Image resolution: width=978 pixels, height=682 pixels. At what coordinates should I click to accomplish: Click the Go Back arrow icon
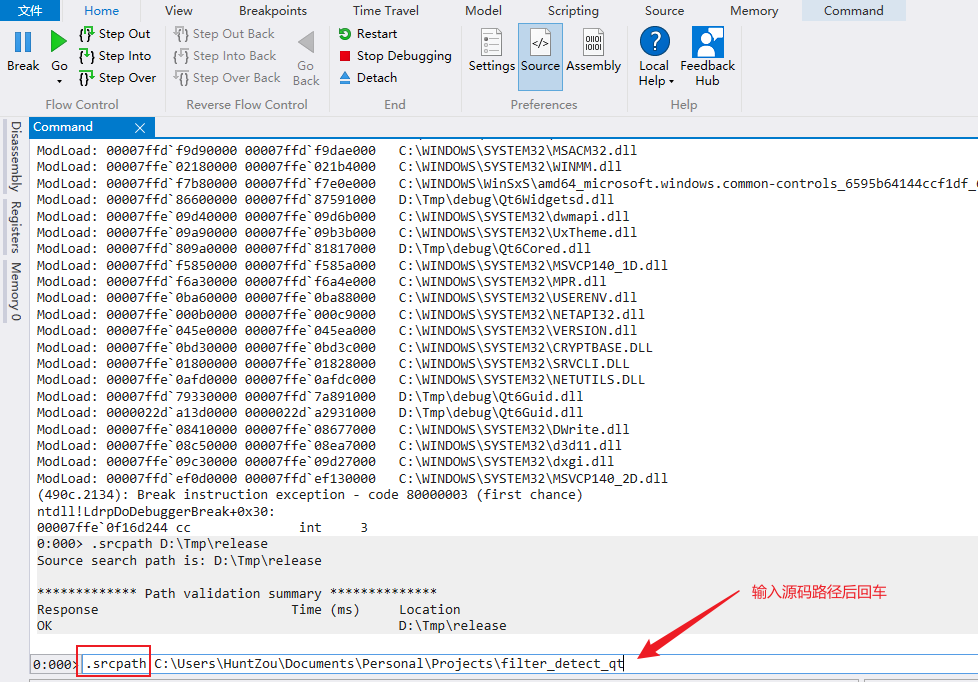pyautogui.click(x=306, y=42)
